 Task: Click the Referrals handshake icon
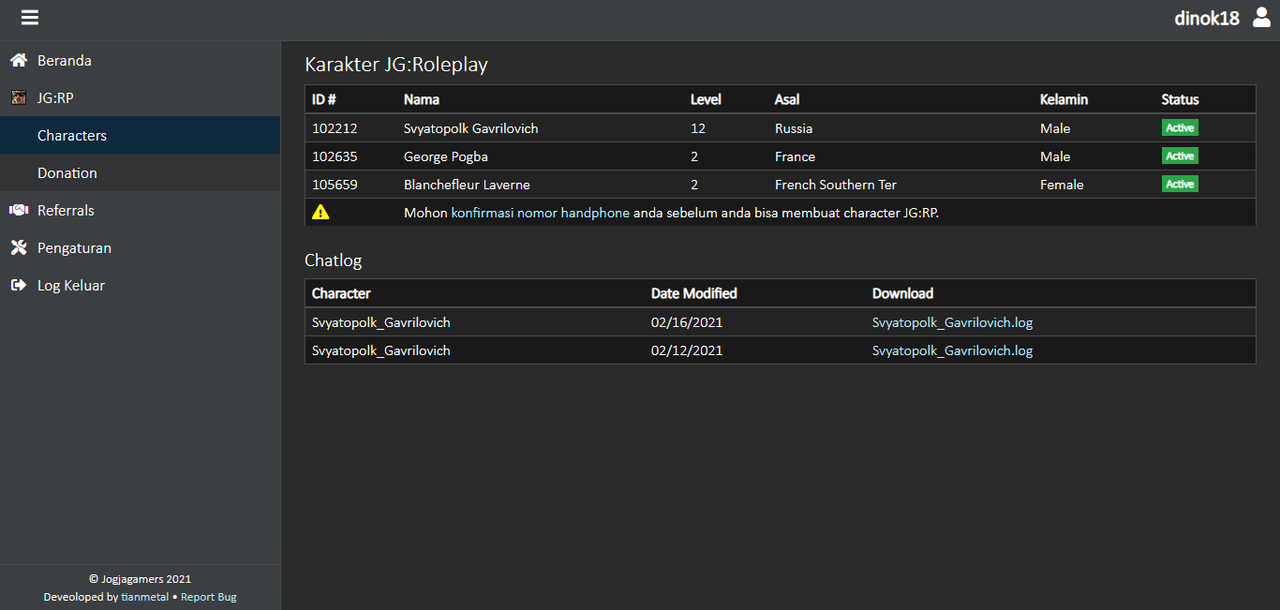[x=18, y=210]
